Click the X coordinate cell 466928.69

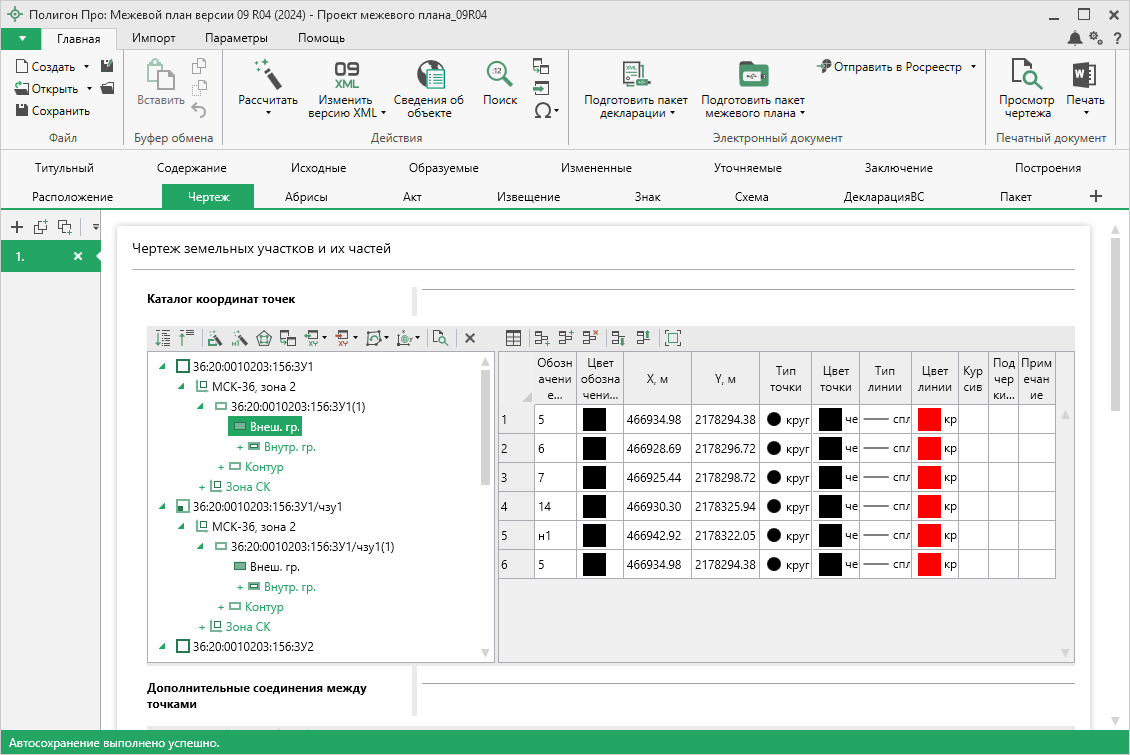[653, 449]
